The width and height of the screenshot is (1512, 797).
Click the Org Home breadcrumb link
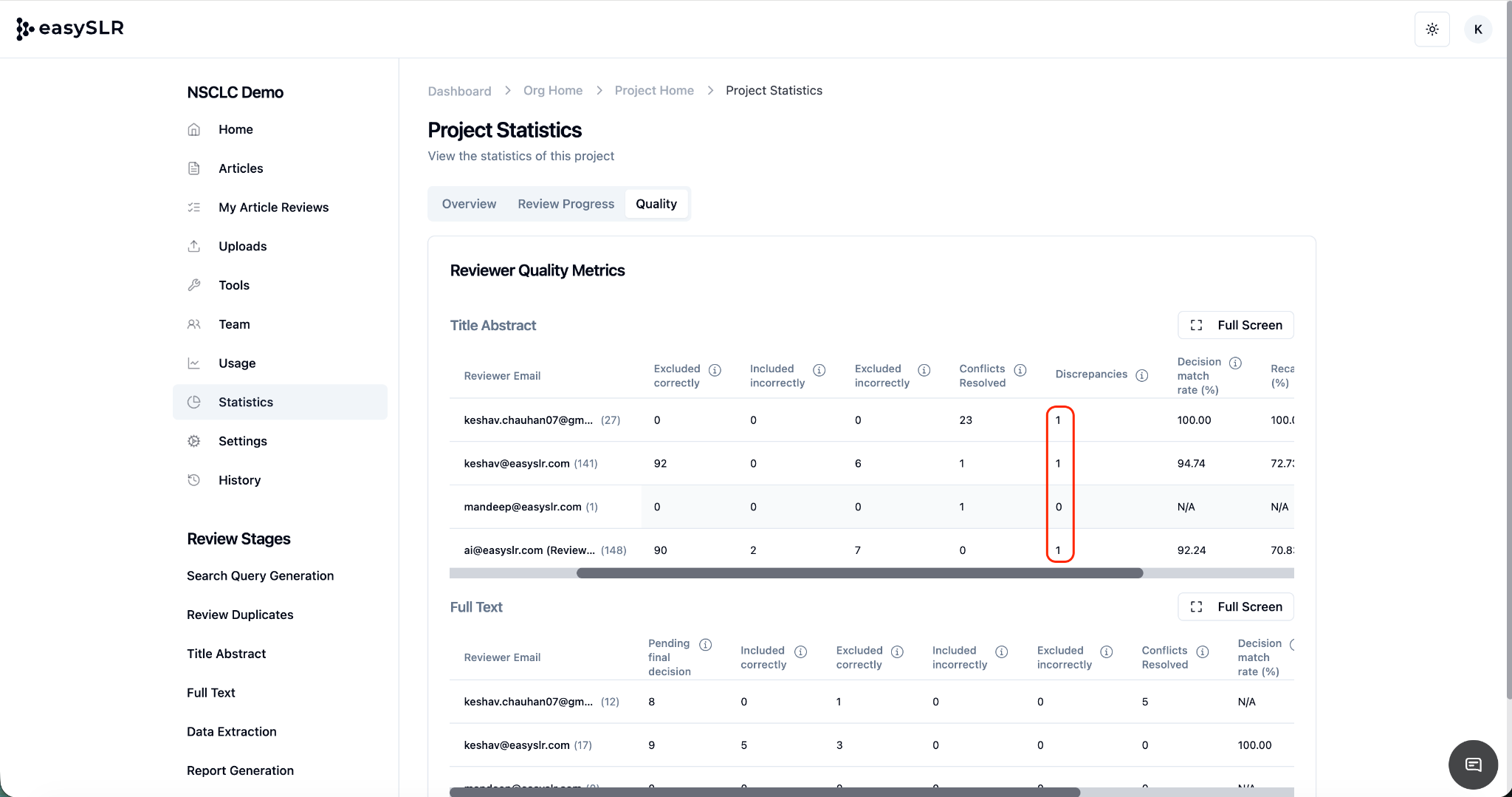(552, 90)
